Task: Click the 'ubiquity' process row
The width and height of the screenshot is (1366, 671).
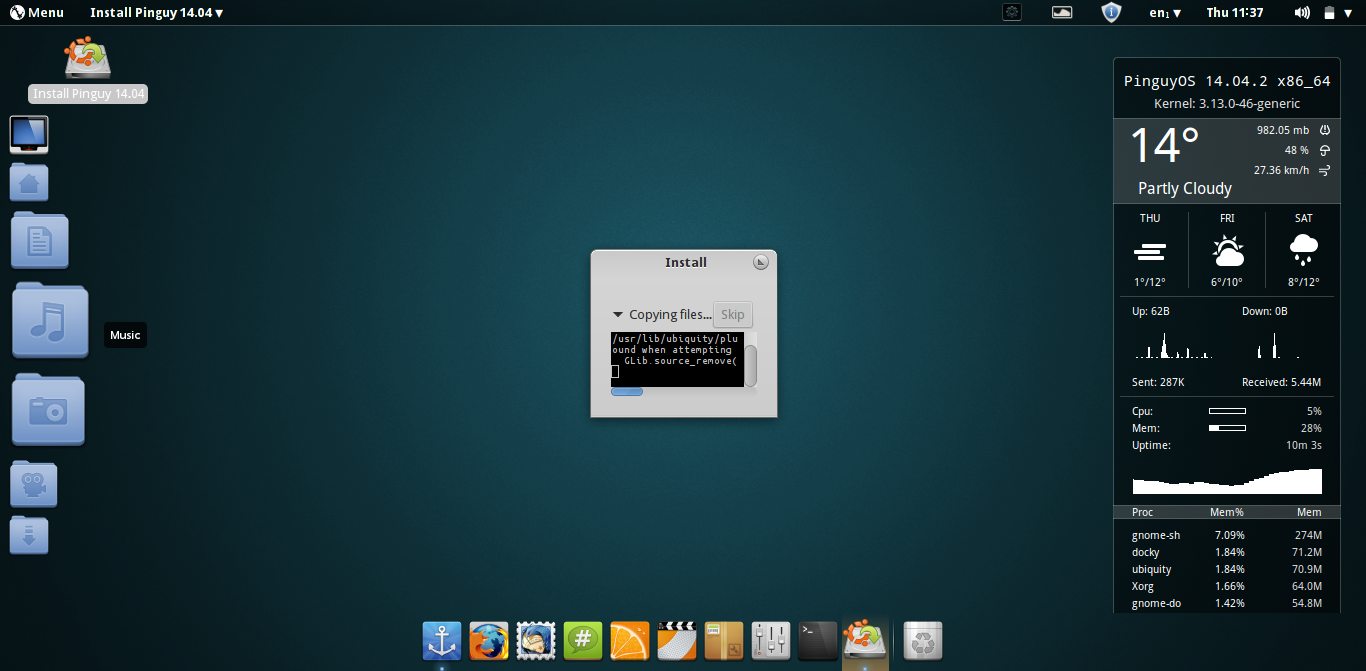Action: (1227, 569)
